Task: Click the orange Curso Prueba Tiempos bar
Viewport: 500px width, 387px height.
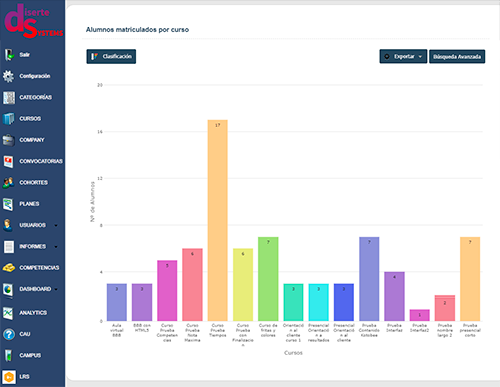Action: (x=218, y=220)
